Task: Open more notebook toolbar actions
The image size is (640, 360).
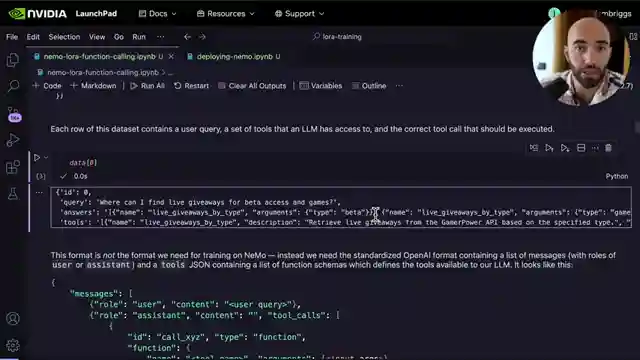Action: click(399, 86)
